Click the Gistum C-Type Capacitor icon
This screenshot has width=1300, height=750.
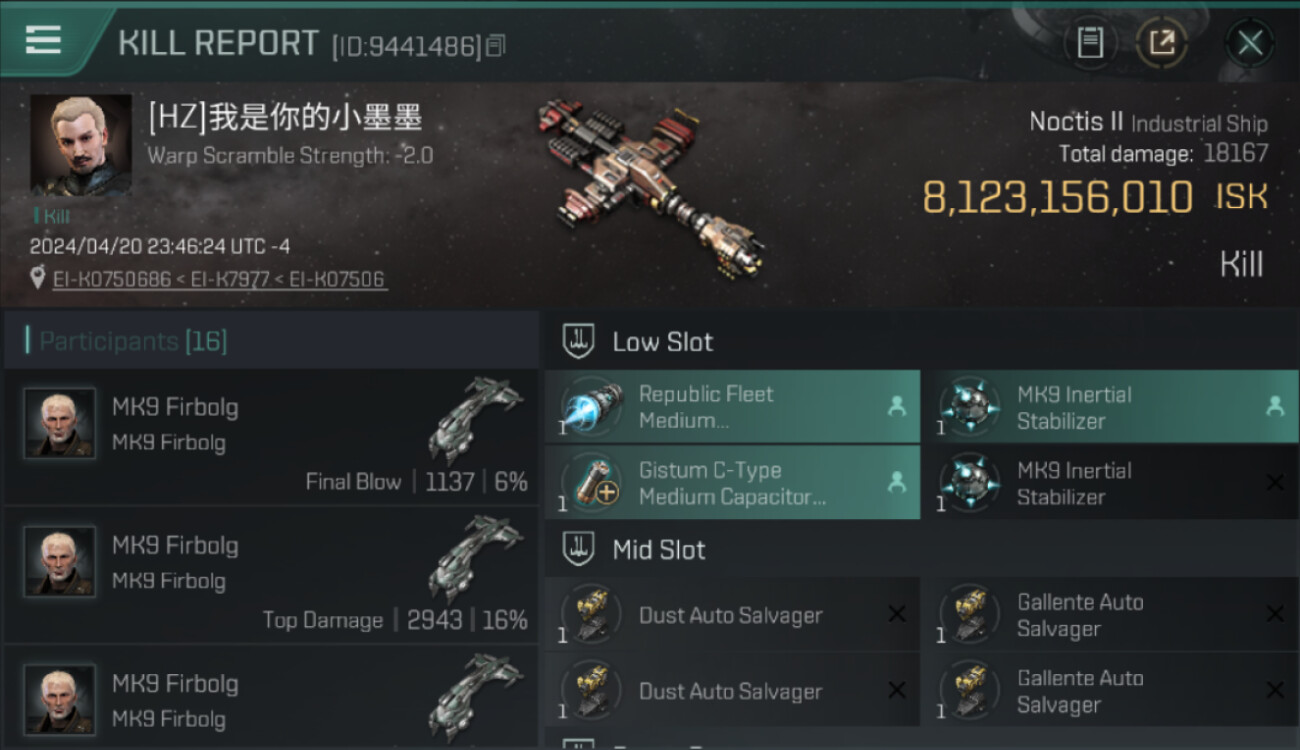click(x=590, y=483)
